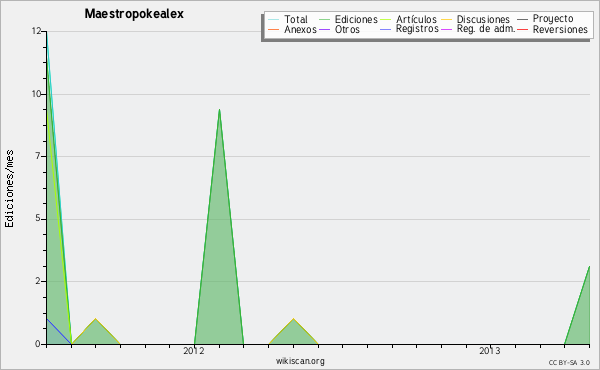Click the wikiscan.org caption
600x370 pixels.
[x=300, y=361]
